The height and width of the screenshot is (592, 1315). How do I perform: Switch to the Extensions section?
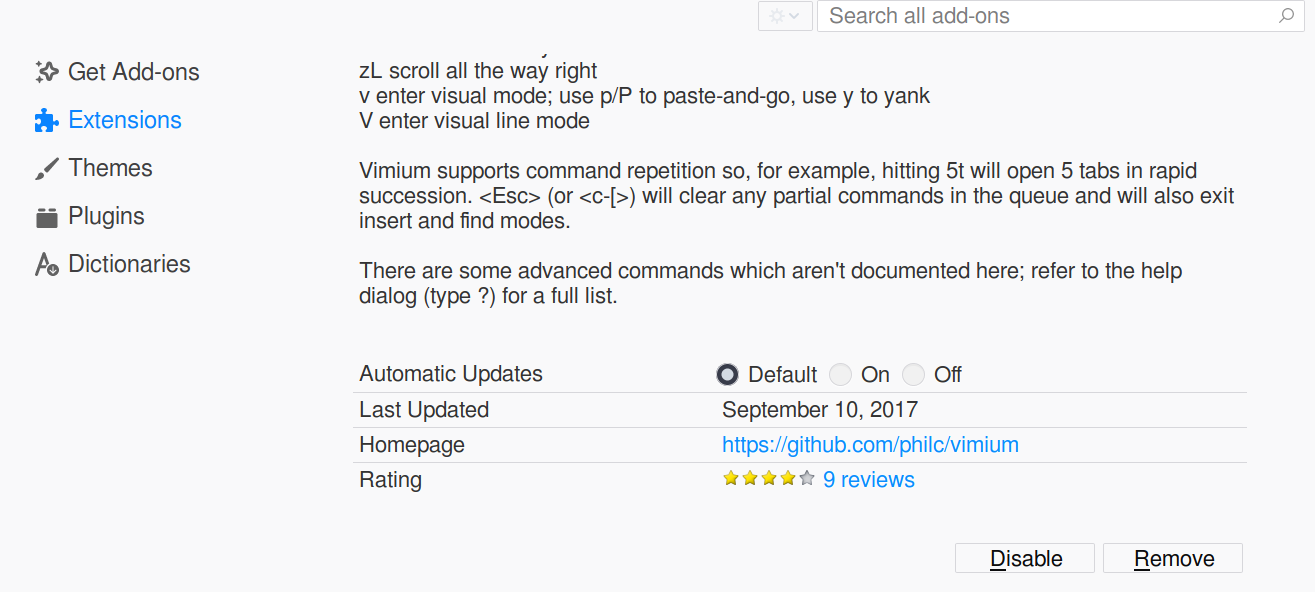click(124, 119)
